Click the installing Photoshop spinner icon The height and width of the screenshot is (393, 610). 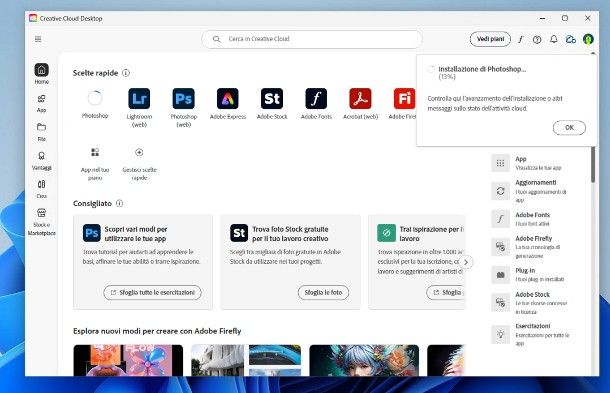pos(95,98)
